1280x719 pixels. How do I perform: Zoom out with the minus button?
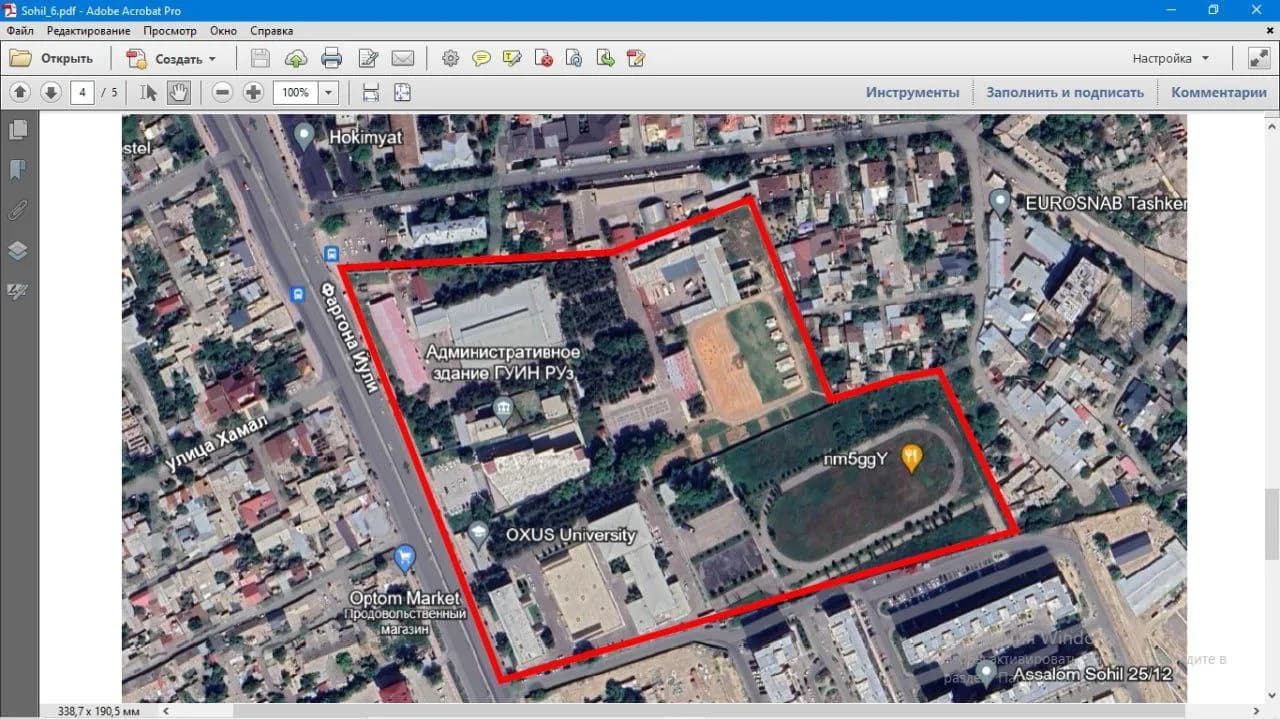[223, 93]
